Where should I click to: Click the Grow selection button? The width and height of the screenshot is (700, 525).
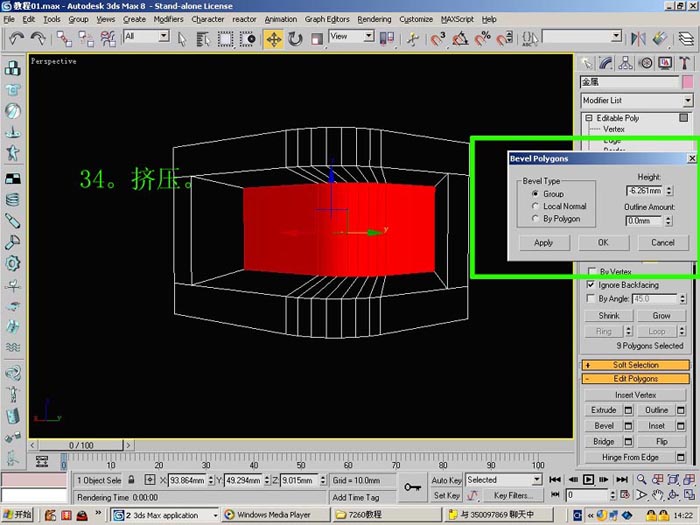click(x=661, y=316)
